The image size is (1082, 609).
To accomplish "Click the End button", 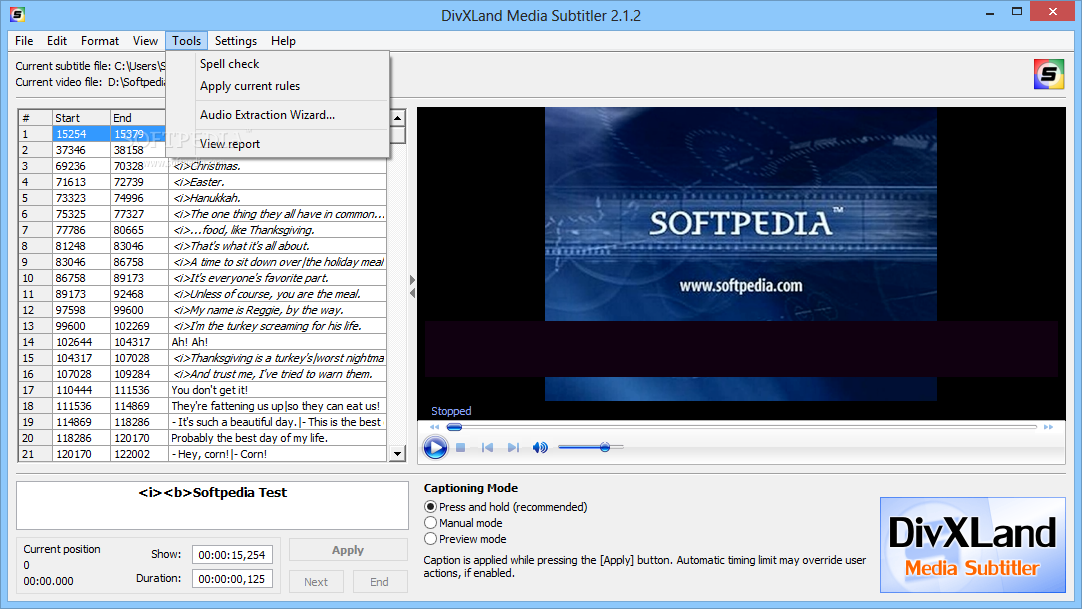I will [x=380, y=581].
